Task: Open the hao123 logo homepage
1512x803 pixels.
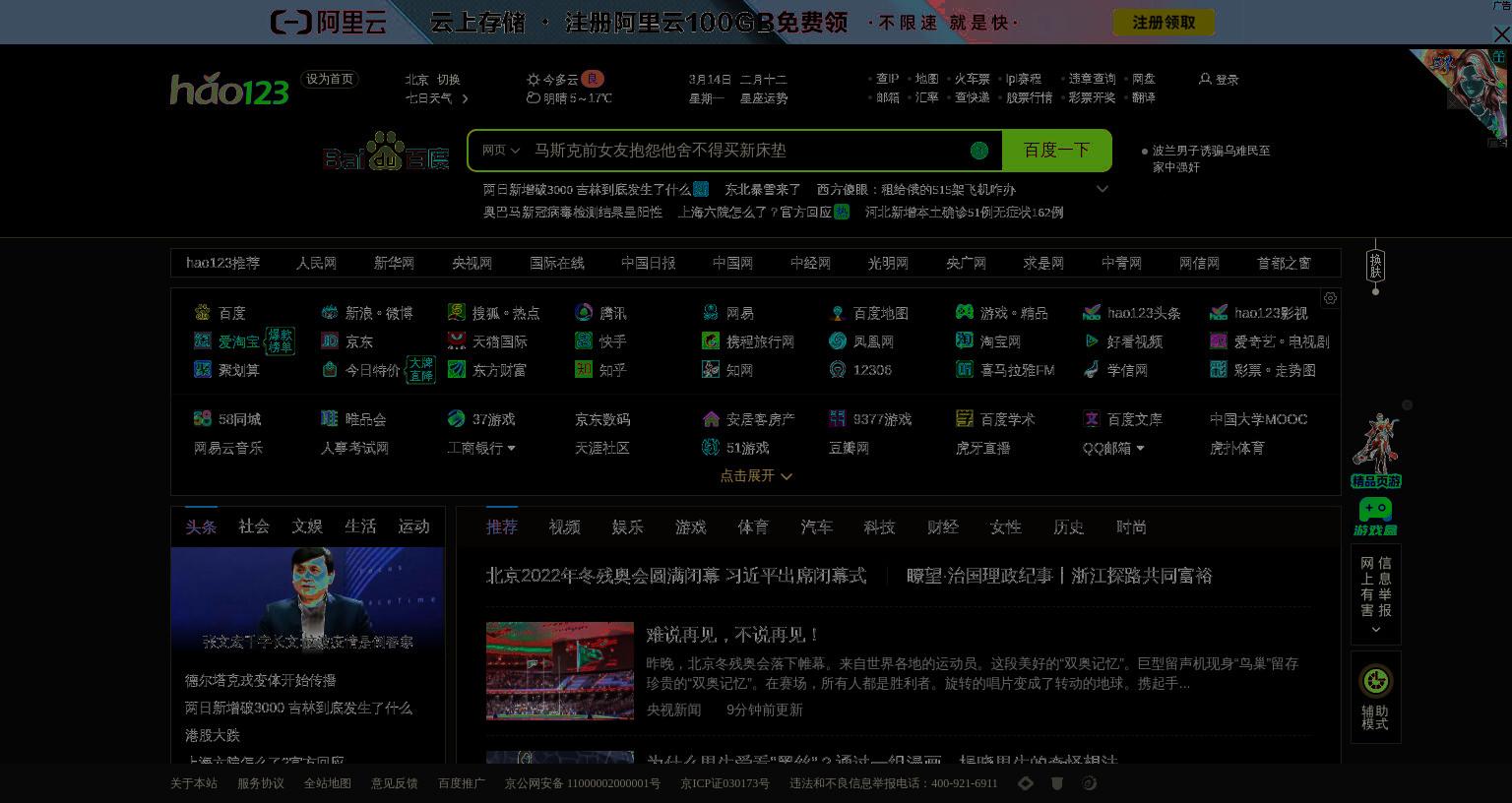Action: 229,90
